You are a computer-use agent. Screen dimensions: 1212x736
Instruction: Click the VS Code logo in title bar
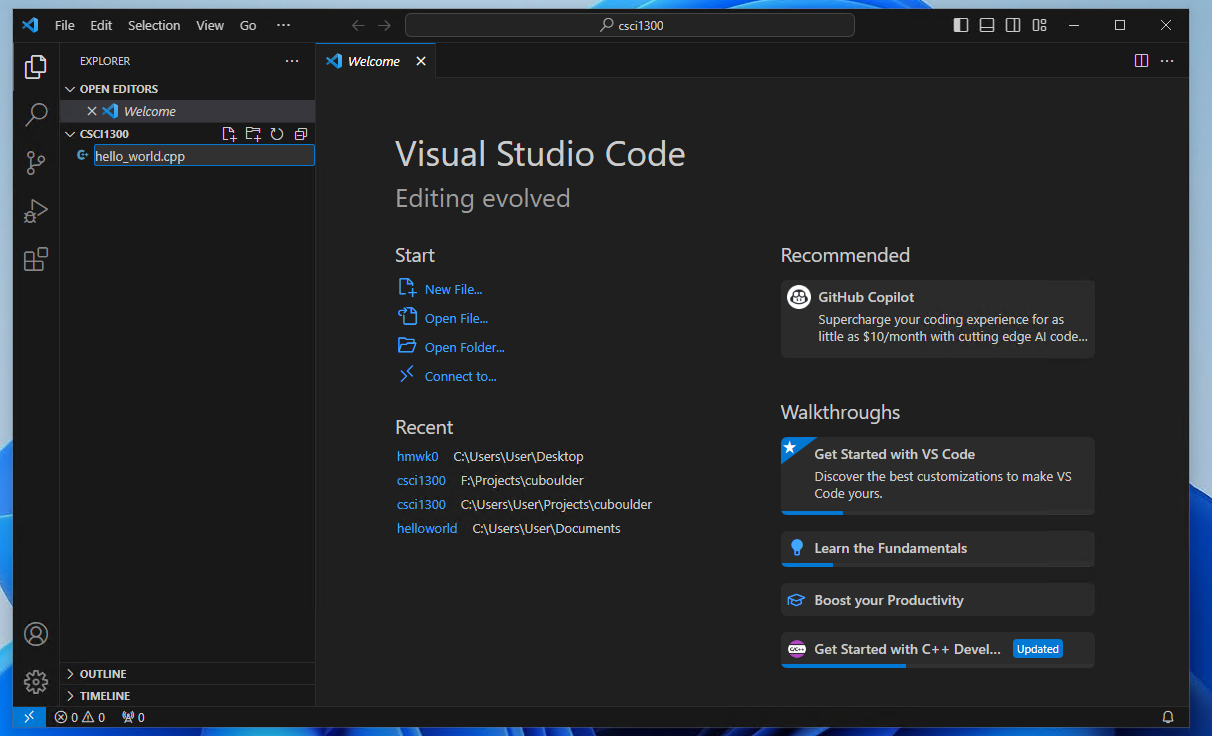coord(30,25)
